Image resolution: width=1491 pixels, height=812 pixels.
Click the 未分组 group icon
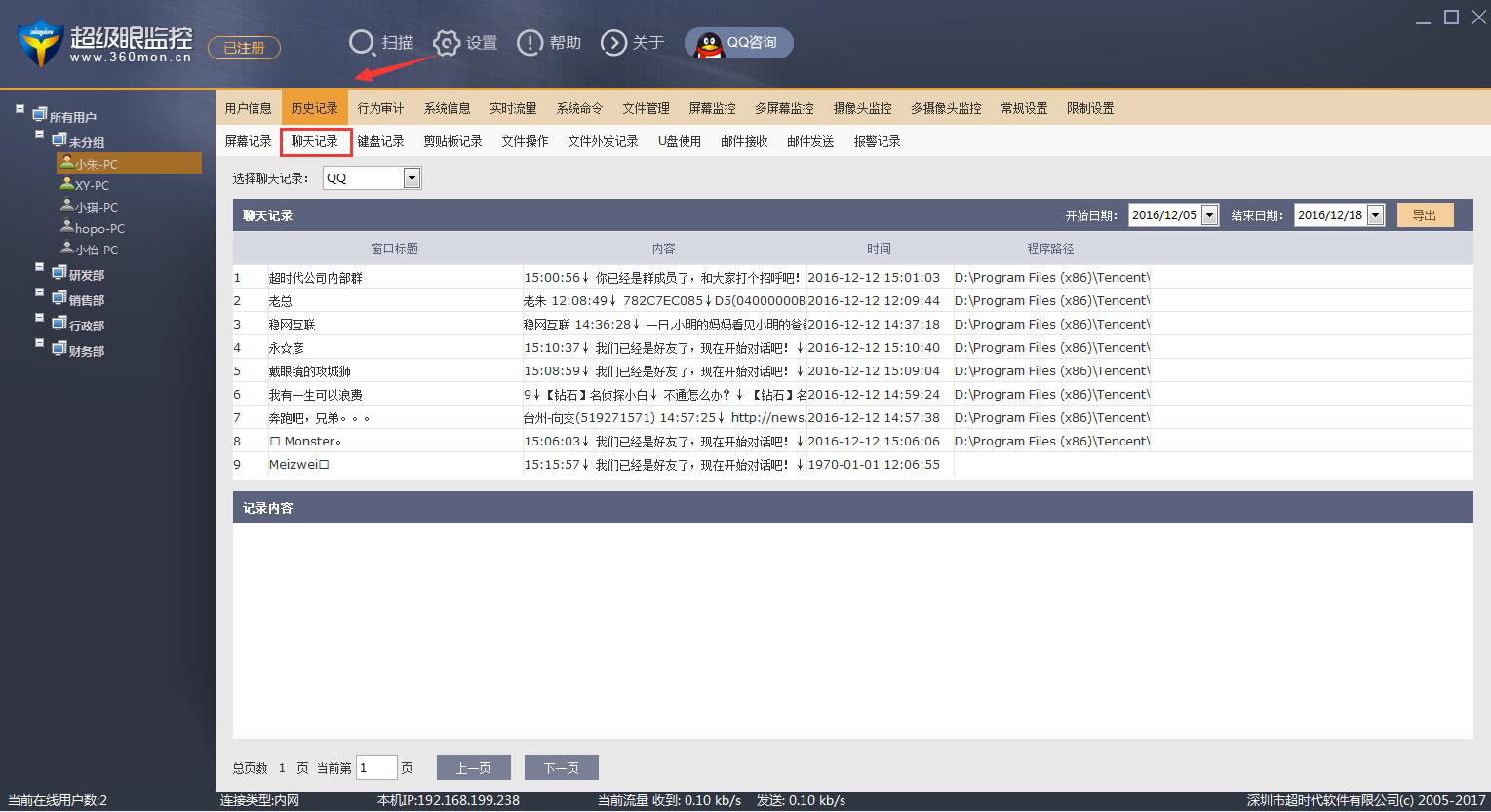pos(59,140)
